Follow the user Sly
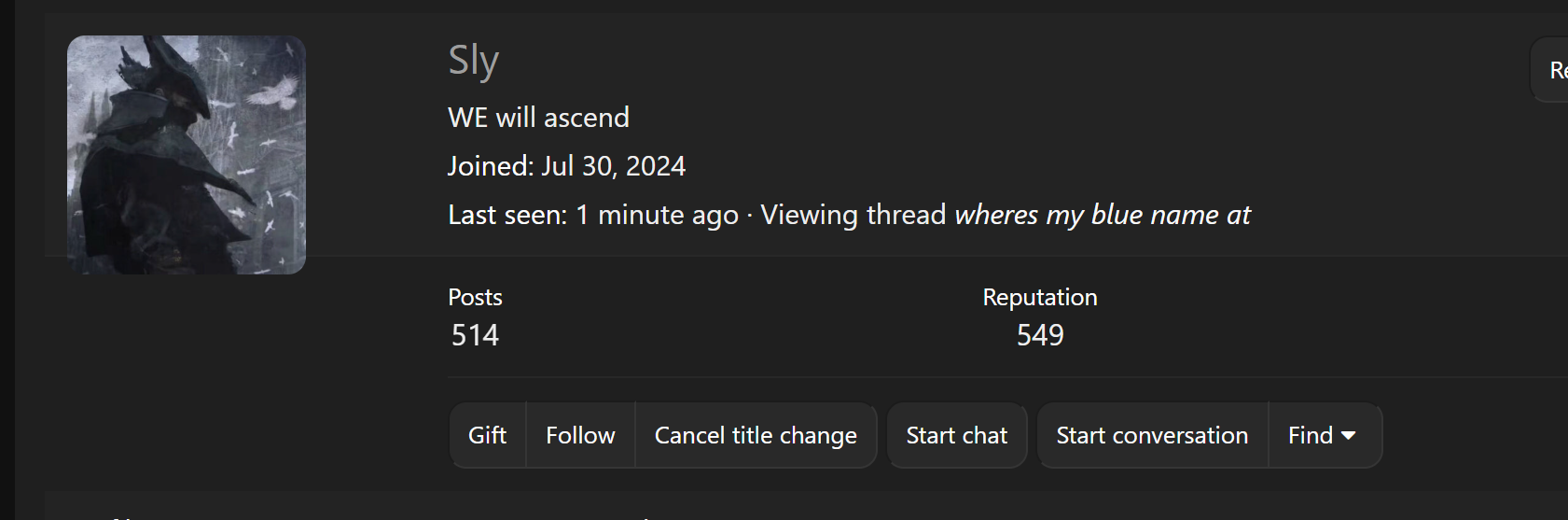This screenshot has width=1568, height=520. click(580, 436)
